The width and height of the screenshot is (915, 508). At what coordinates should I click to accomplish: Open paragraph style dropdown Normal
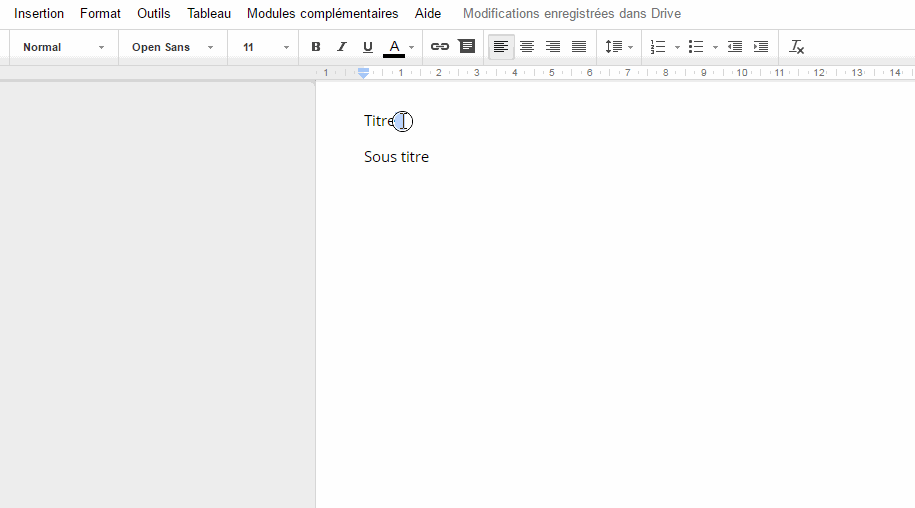coord(64,47)
